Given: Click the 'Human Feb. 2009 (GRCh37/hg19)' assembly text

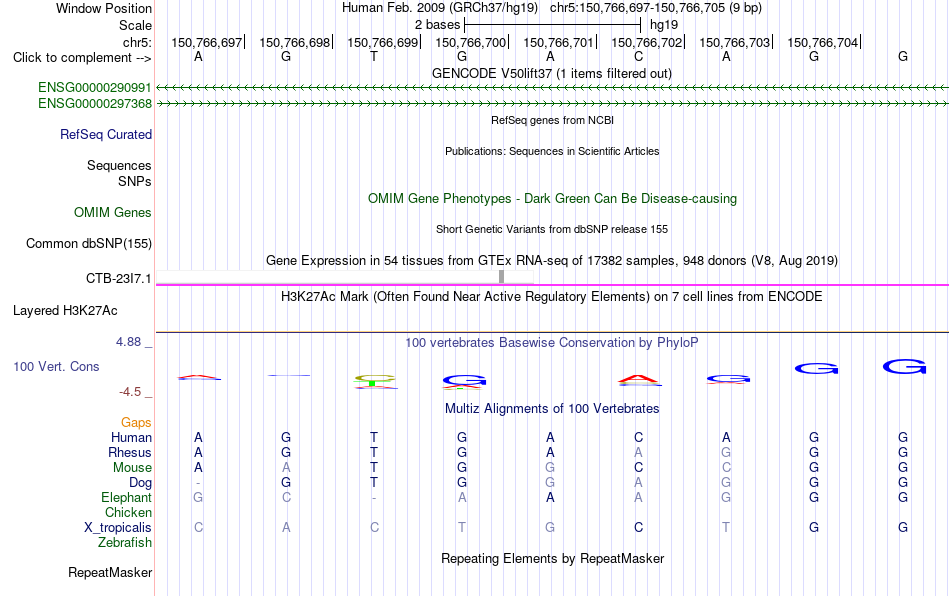Looking at the screenshot, I should tap(440, 8).
